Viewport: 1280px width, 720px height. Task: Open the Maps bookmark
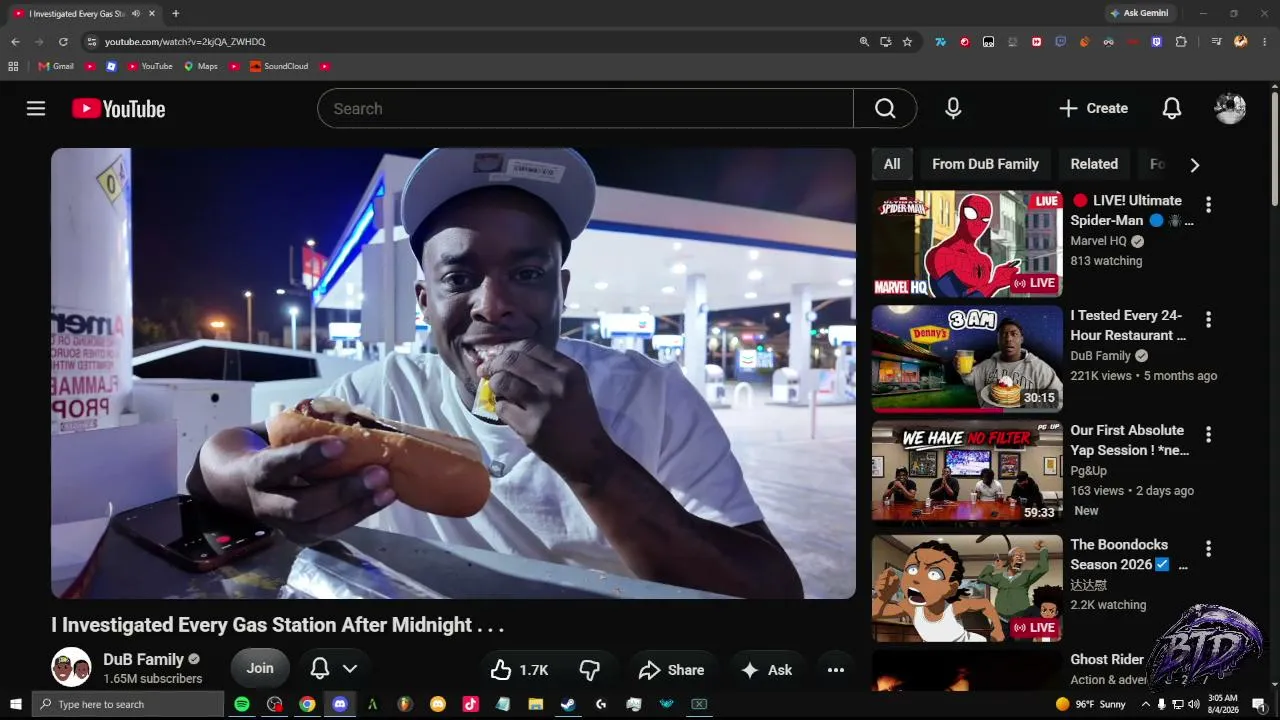click(x=200, y=66)
